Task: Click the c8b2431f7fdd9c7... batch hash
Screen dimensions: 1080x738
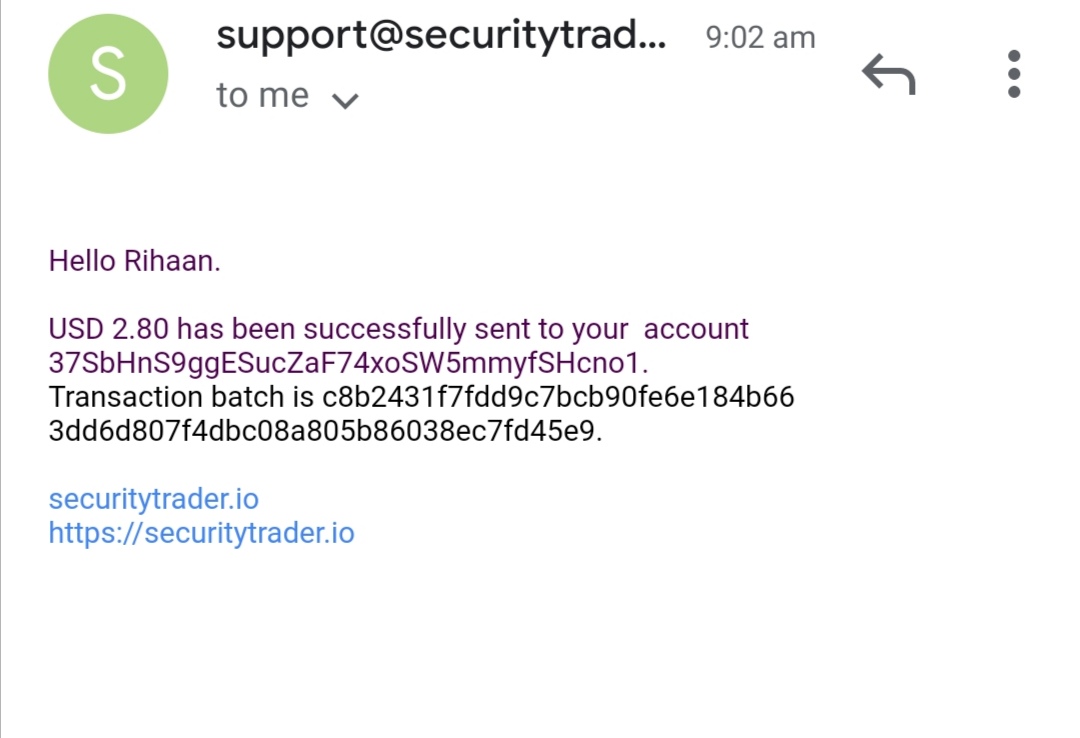Action: (558, 397)
